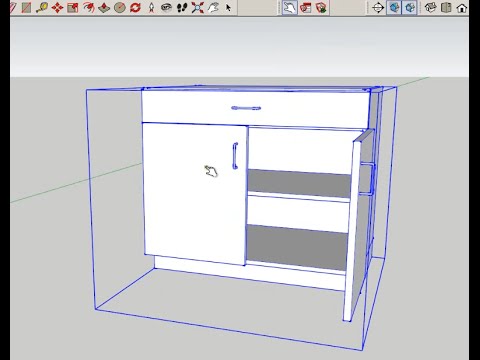
Task: Toggle Display Section Planes button
Action: tap(394, 7)
